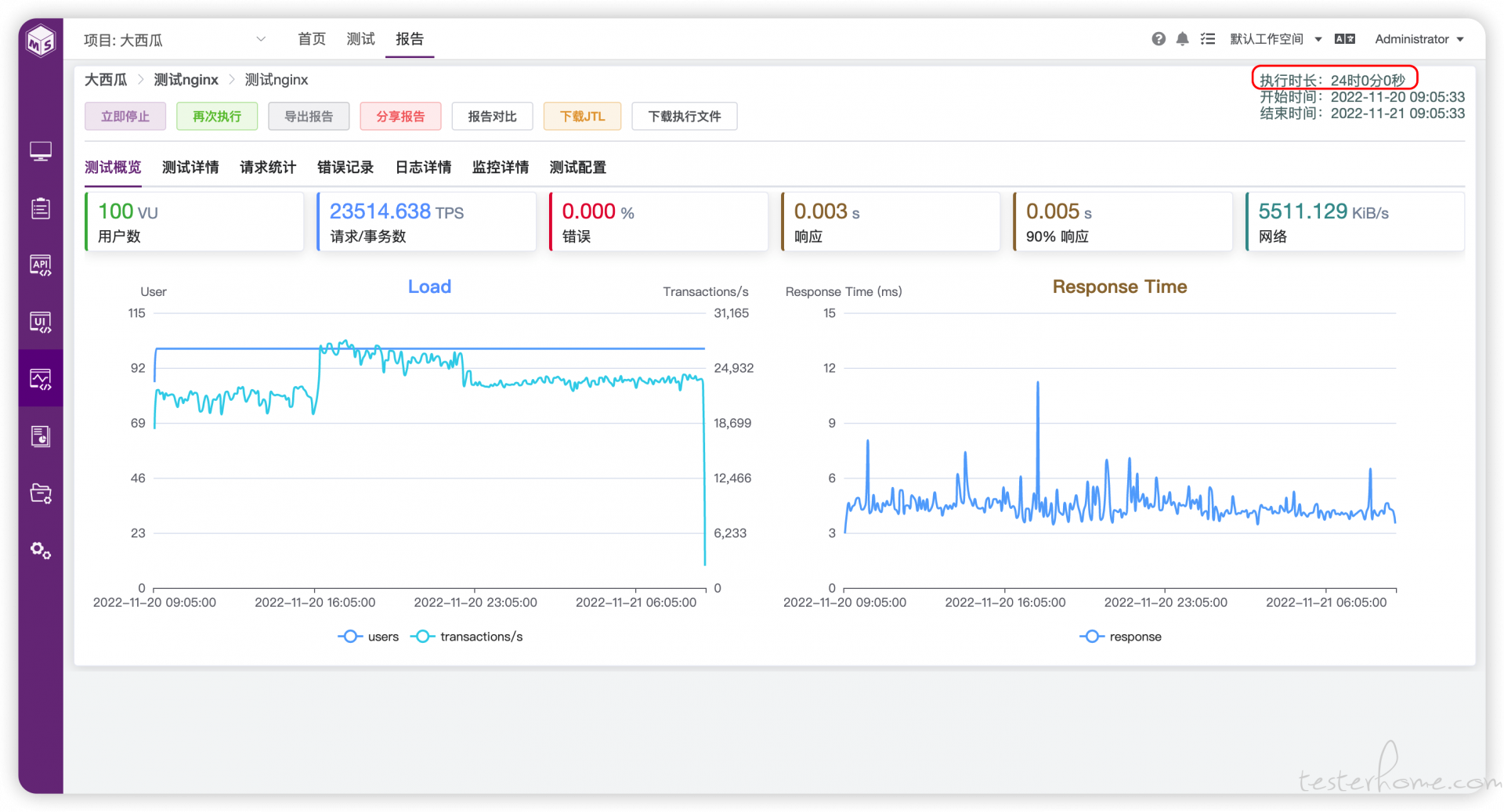Click the 立即停止 button
Screen dimensions: 1504x812
(x=125, y=116)
